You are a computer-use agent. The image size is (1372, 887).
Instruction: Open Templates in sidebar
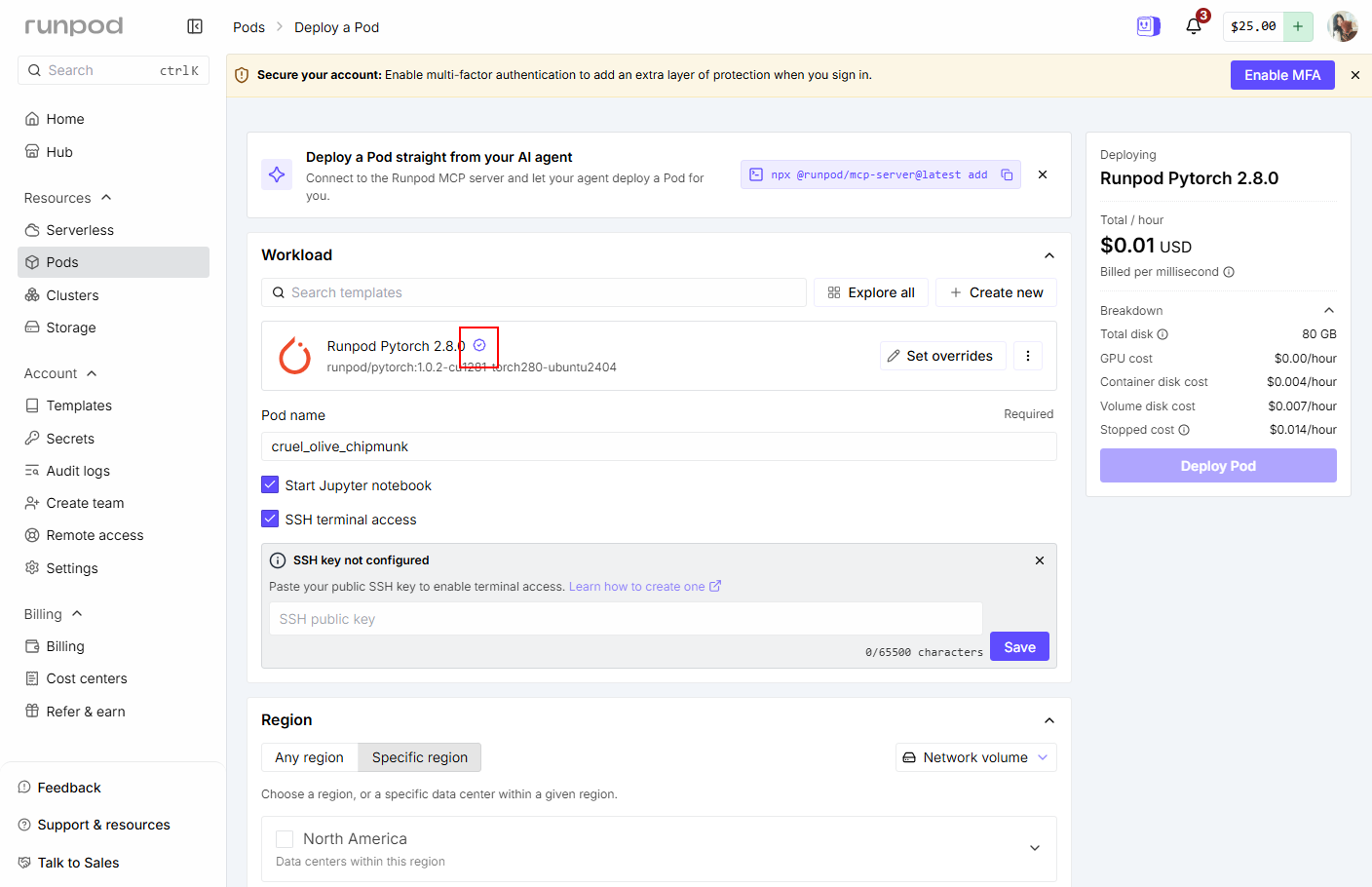[113, 405]
